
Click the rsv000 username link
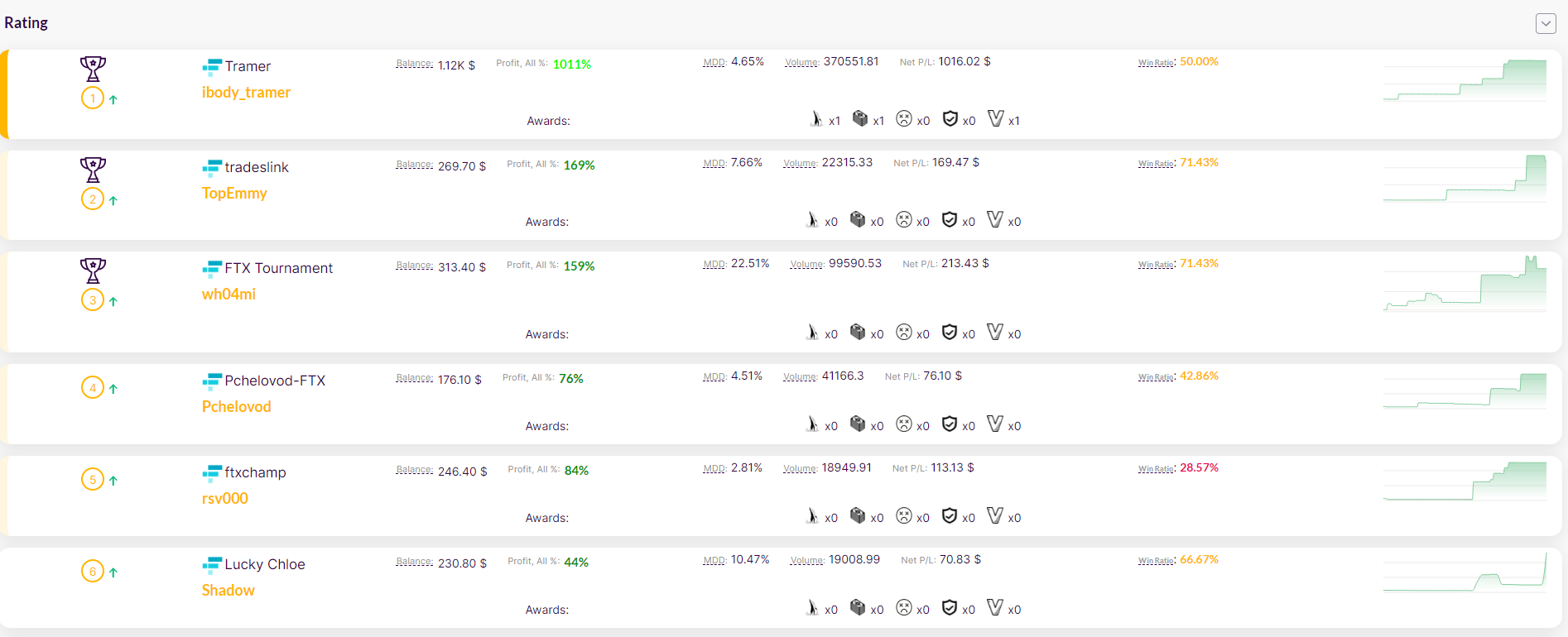pyautogui.click(x=224, y=499)
